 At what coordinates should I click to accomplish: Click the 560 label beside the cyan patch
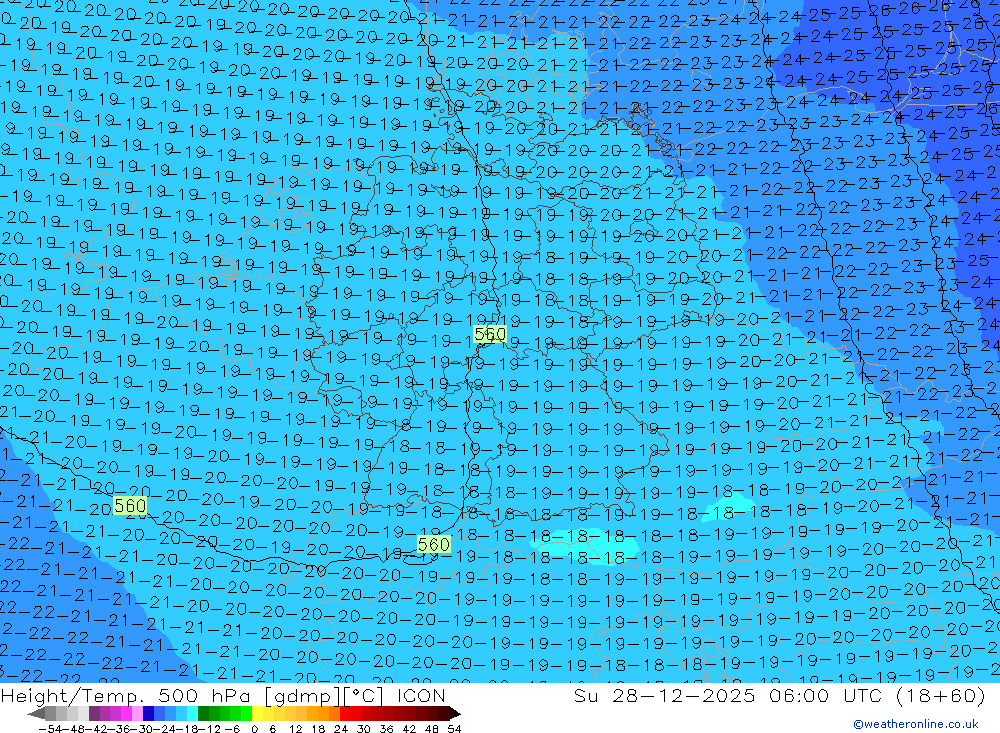(x=434, y=544)
